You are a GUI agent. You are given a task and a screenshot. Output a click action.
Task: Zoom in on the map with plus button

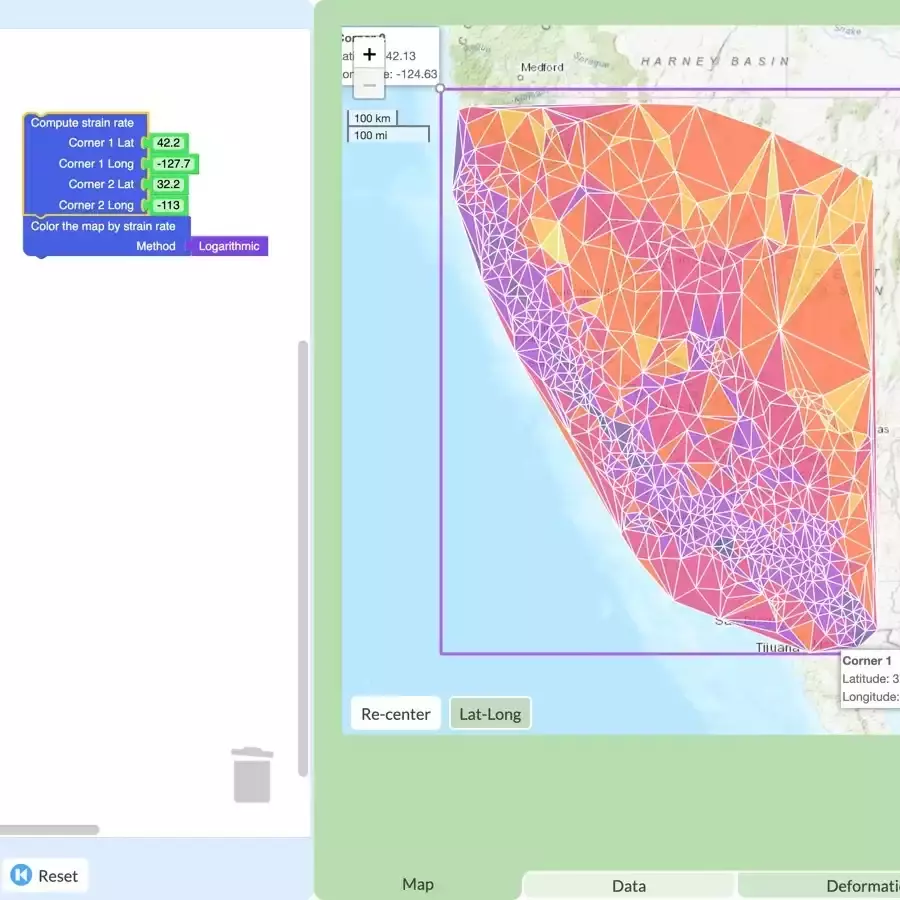coord(368,54)
